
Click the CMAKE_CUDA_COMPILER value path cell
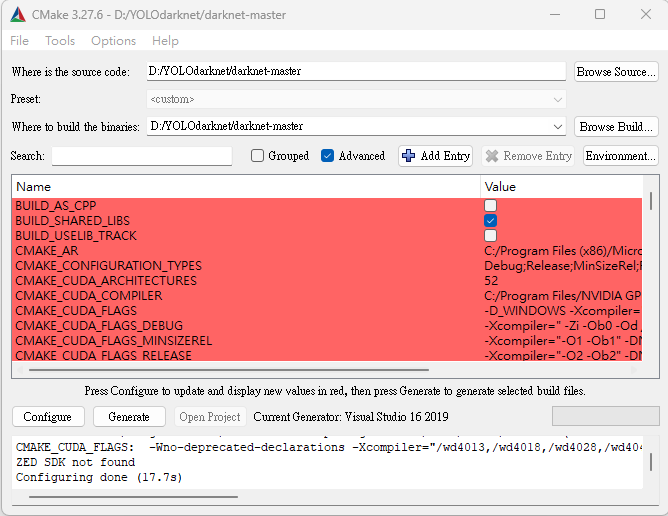[562, 296]
